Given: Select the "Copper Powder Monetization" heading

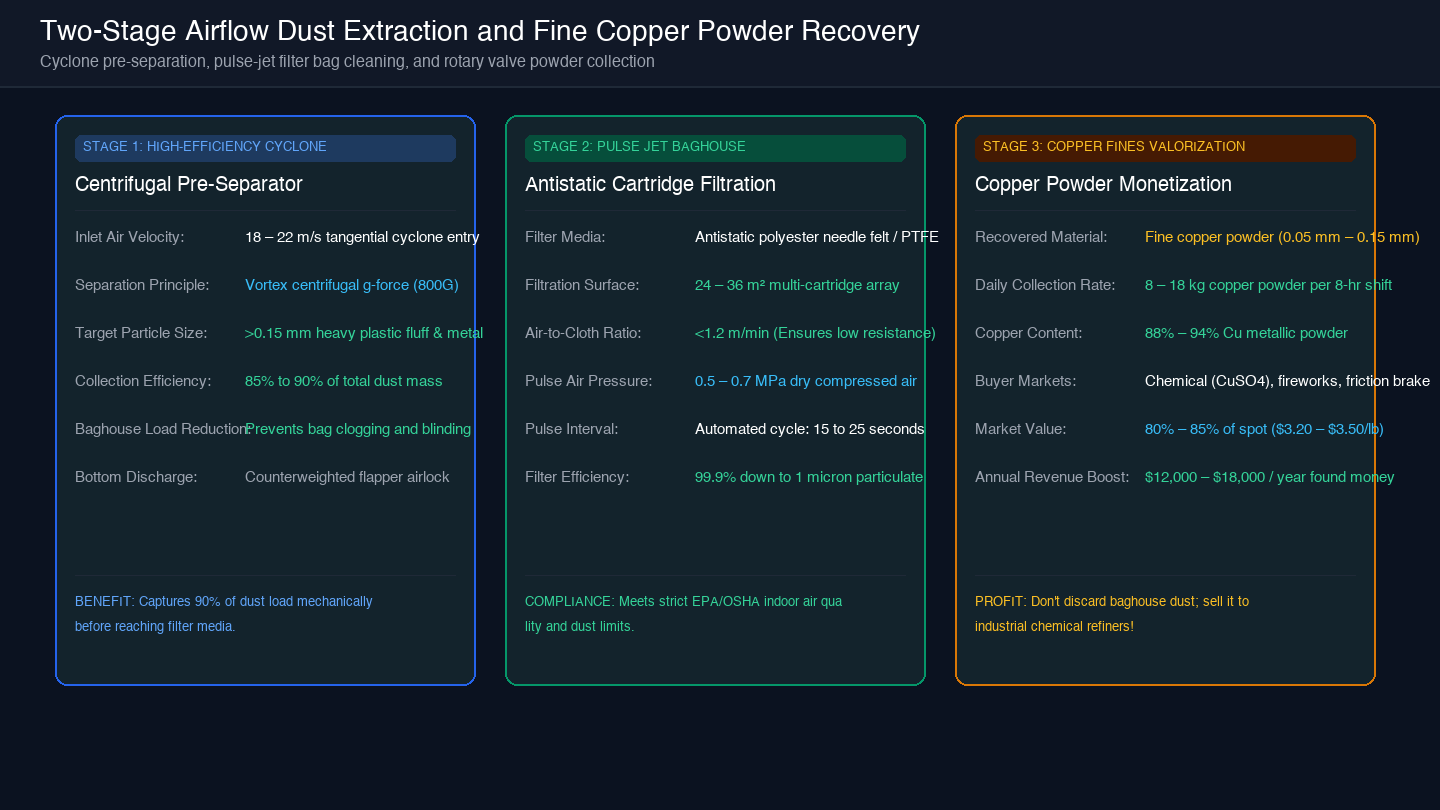Looking at the screenshot, I should click(x=1103, y=184).
